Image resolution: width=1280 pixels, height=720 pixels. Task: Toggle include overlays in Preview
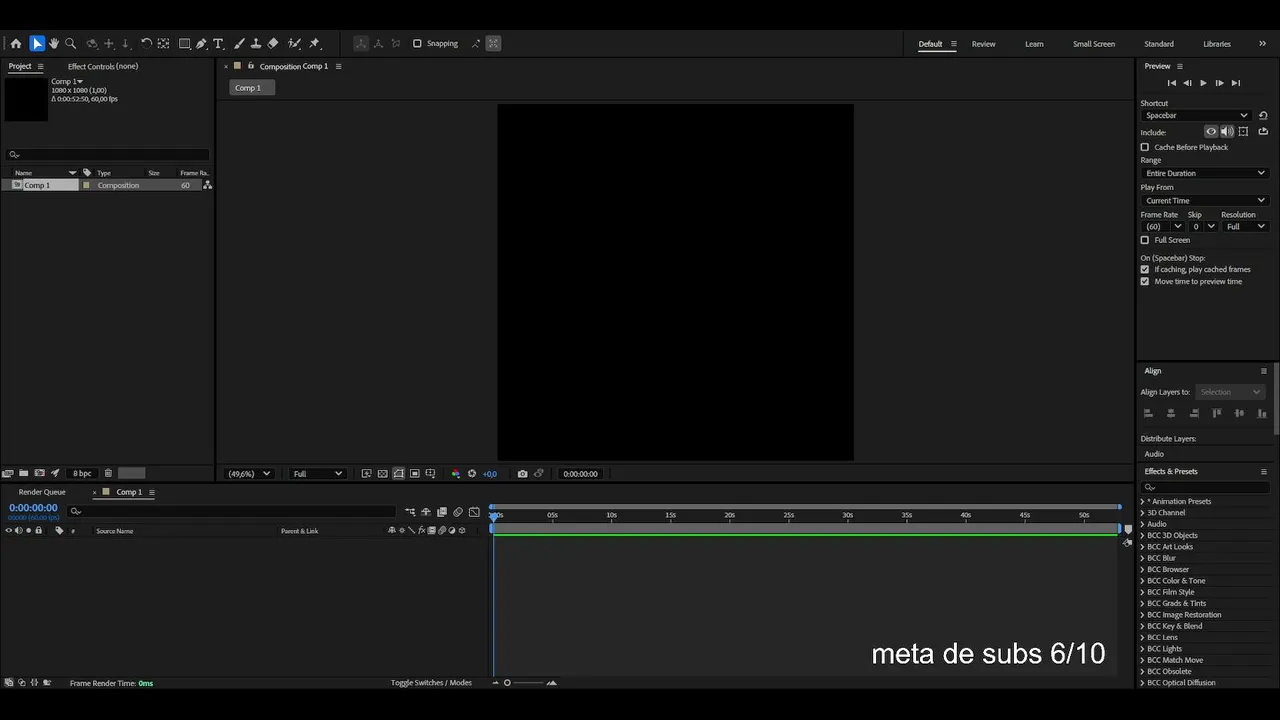click(1243, 131)
